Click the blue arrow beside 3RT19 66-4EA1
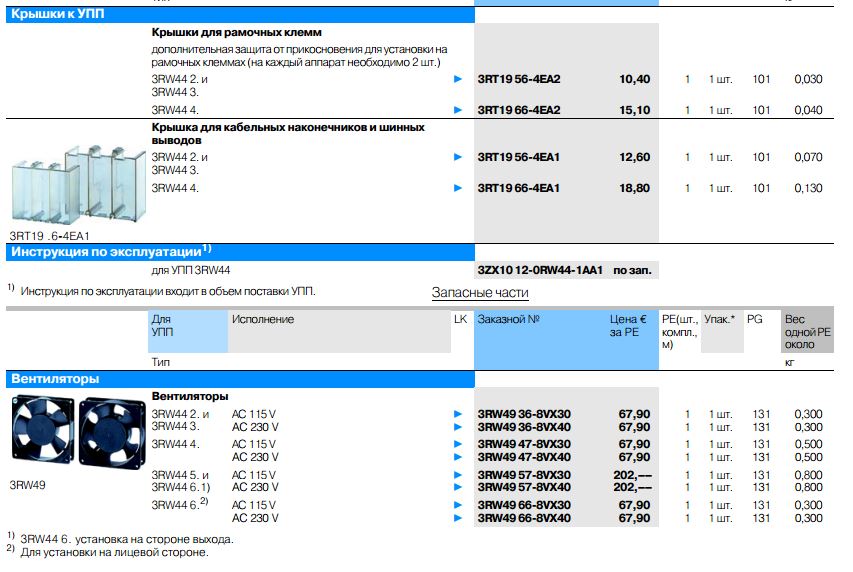853x572 pixels. coord(458,188)
